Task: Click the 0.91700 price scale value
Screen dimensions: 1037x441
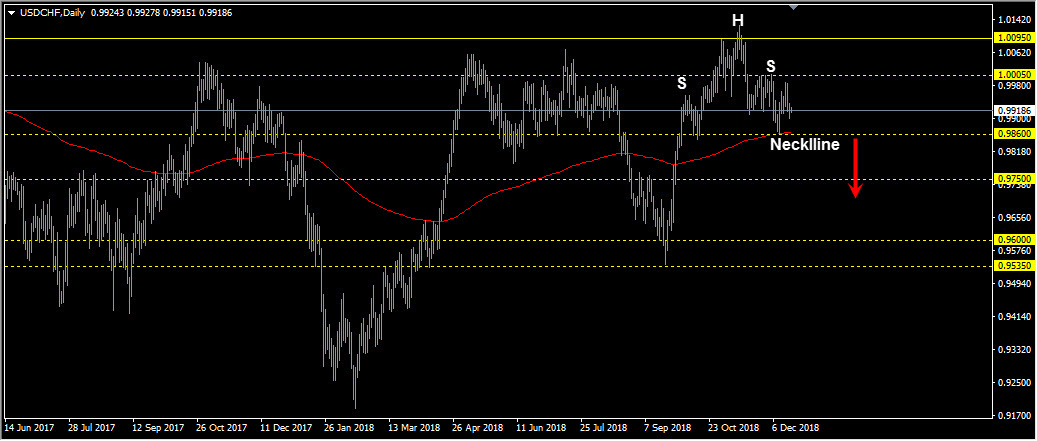Action: pyautogui.click(x=1014, y=416)
